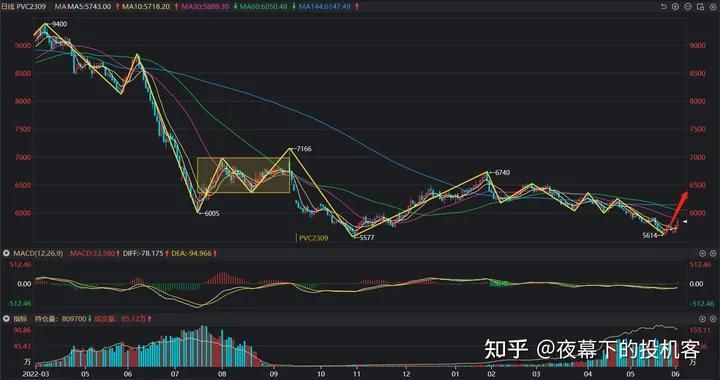
Task: Click the 09 month tick on time axis
Action: coord(273,374)
